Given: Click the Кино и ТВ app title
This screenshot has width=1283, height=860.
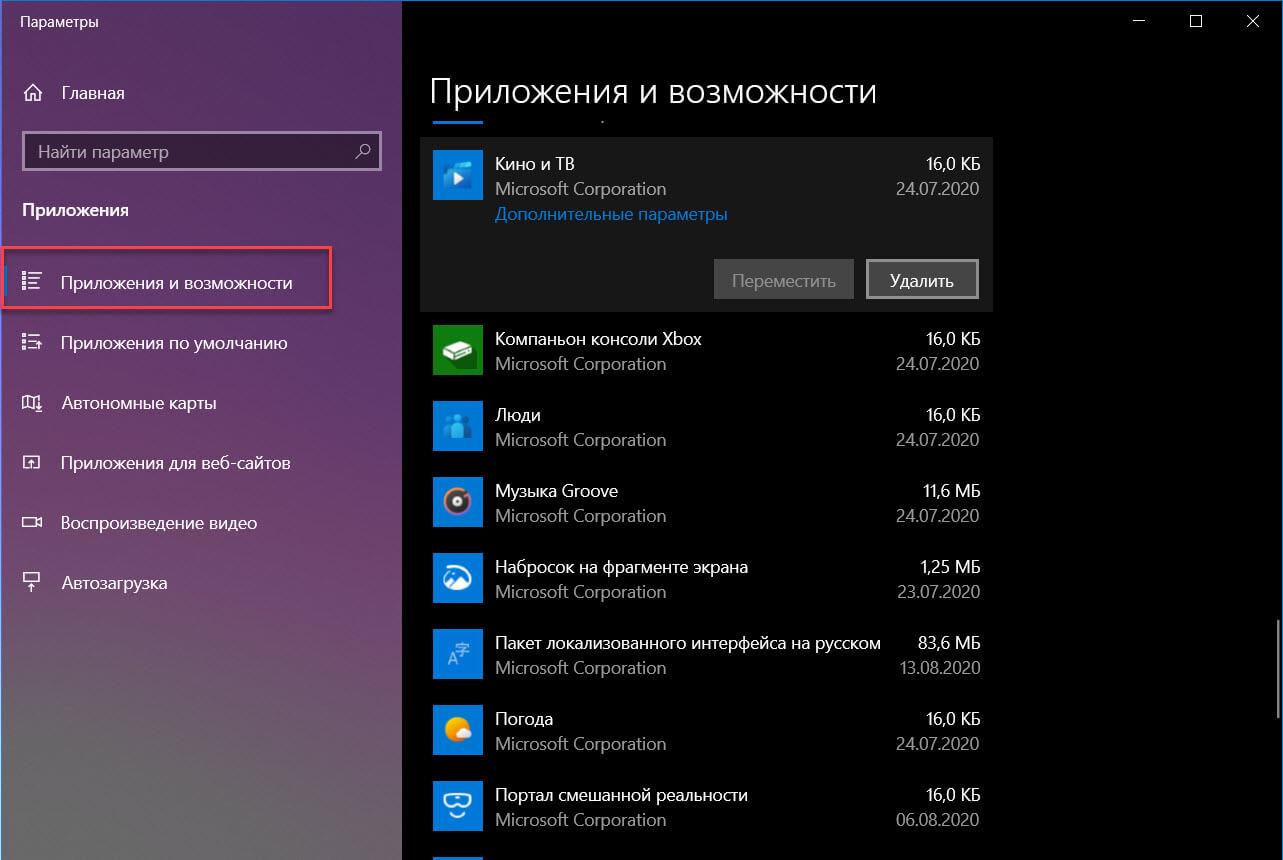Looking at the screenshot, I should pyautogui.click(x=535, y=163).
